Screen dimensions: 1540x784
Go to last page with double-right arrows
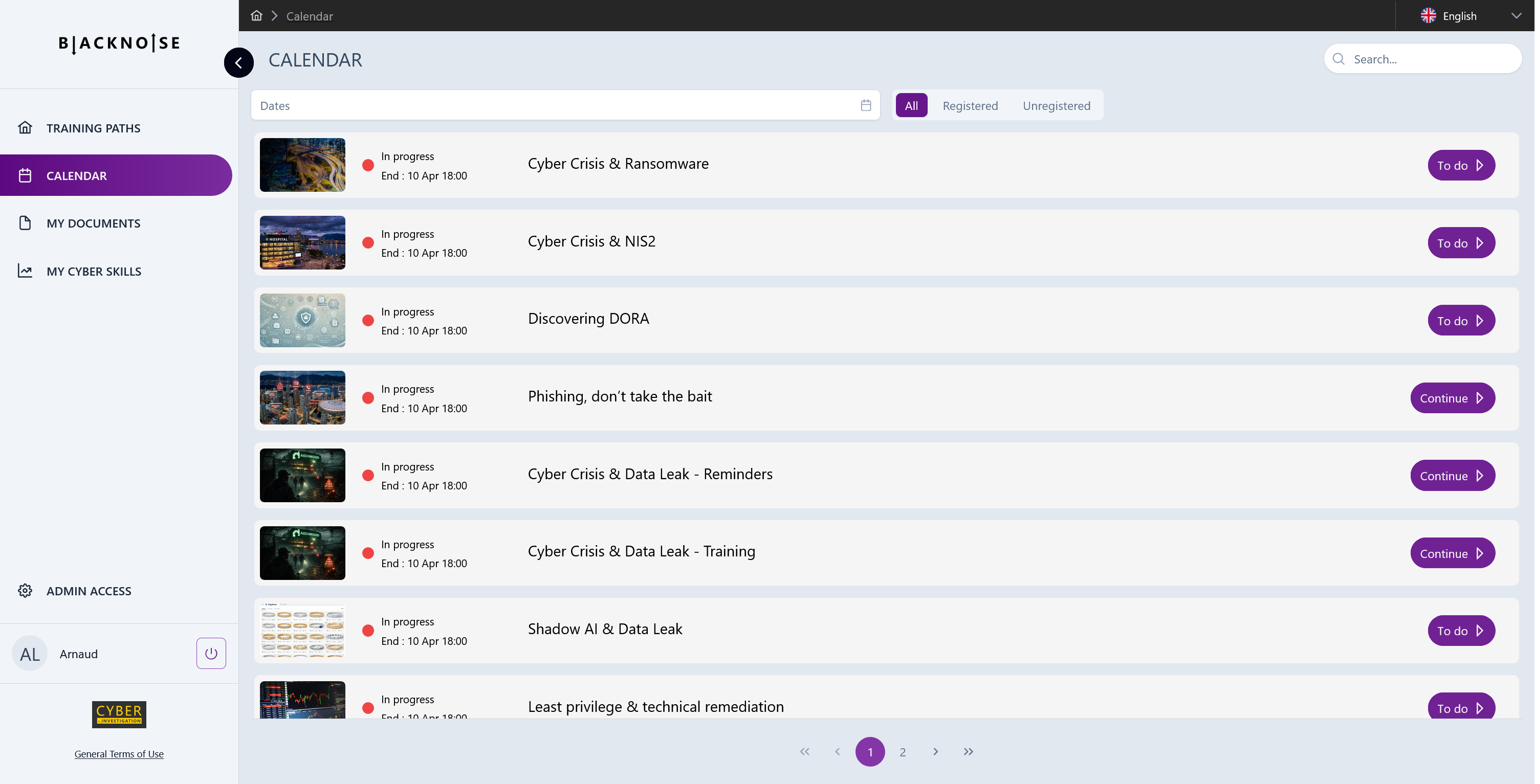pyautogui.click(x=968, y=752)
